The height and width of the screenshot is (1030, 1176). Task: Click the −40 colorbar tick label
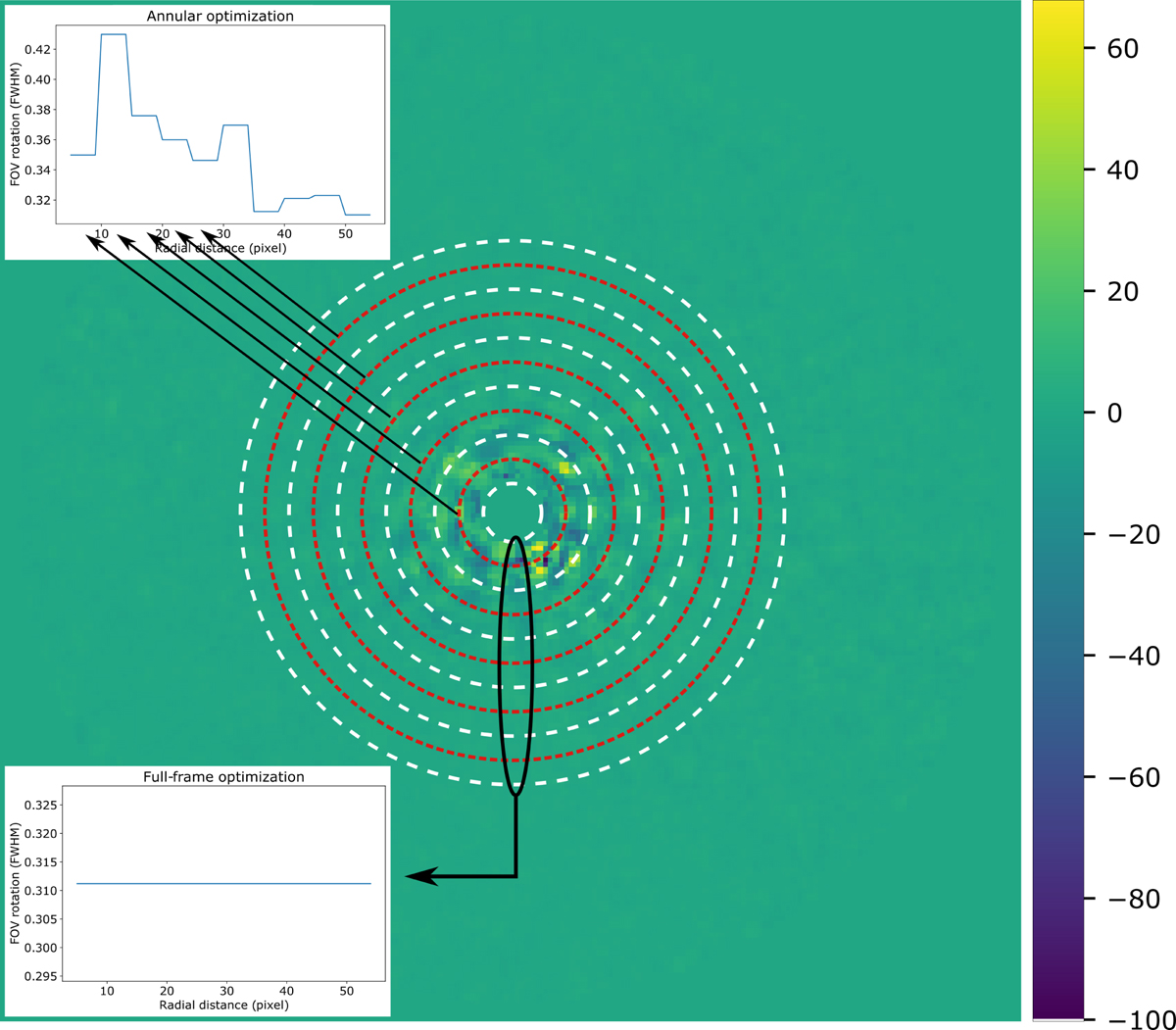(1126, 656)
